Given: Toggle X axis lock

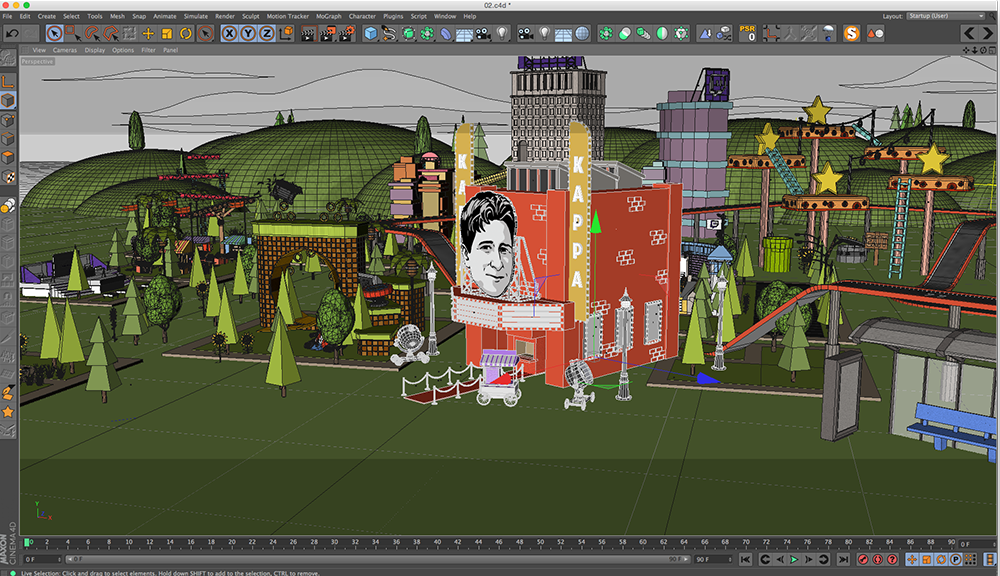Looking at the screenshot, I should click(x=229, y=33).
